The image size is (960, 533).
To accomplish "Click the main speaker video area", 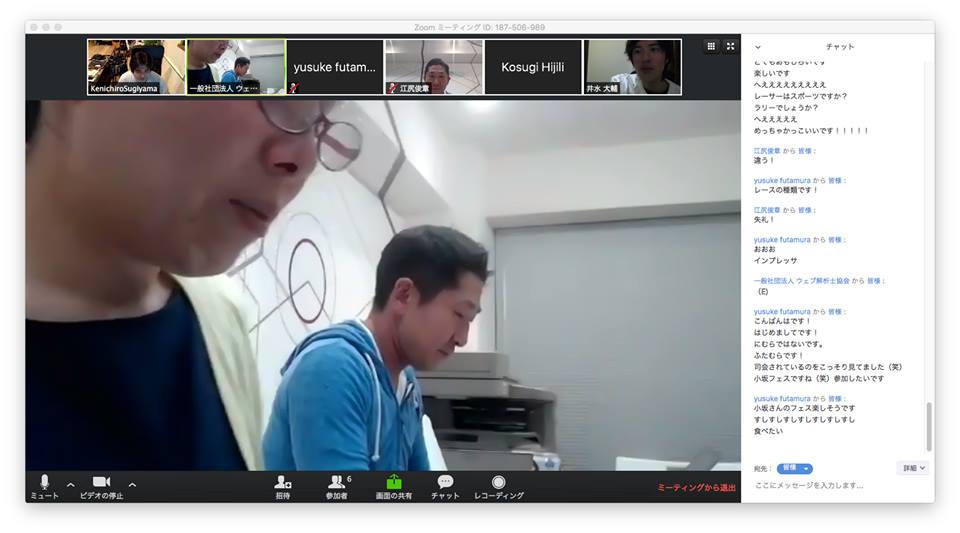I will click(383, 285).
